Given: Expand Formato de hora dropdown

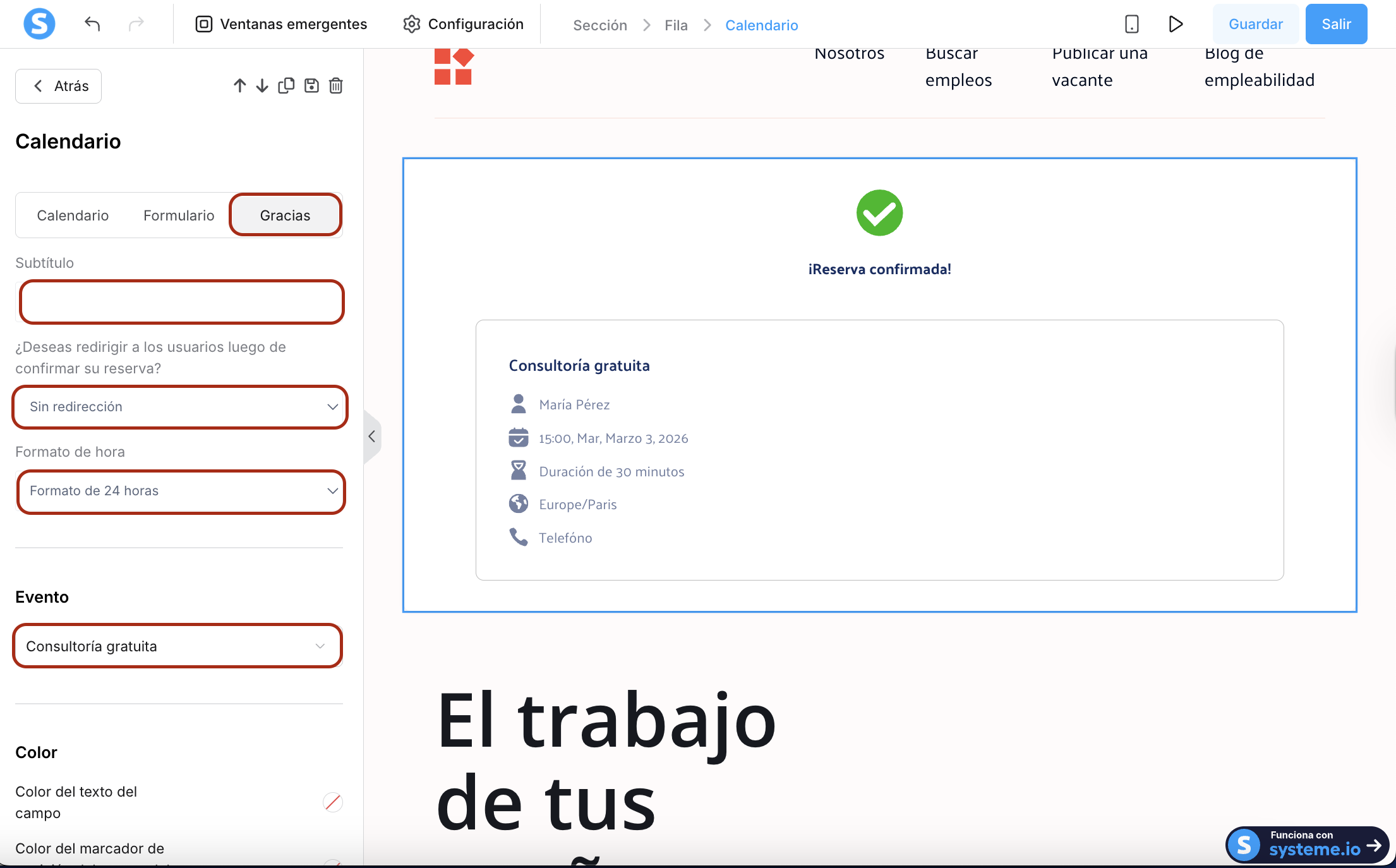Looking at the screenshot, I should 180,491.
